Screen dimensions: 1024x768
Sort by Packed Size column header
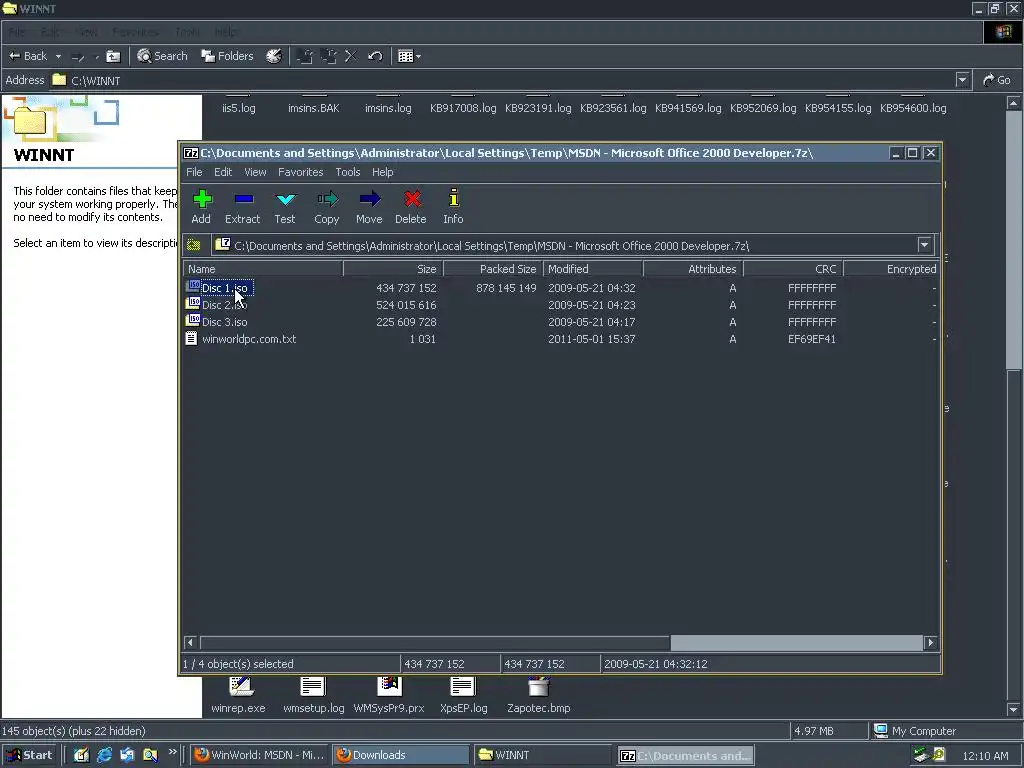tap(493, 269)
